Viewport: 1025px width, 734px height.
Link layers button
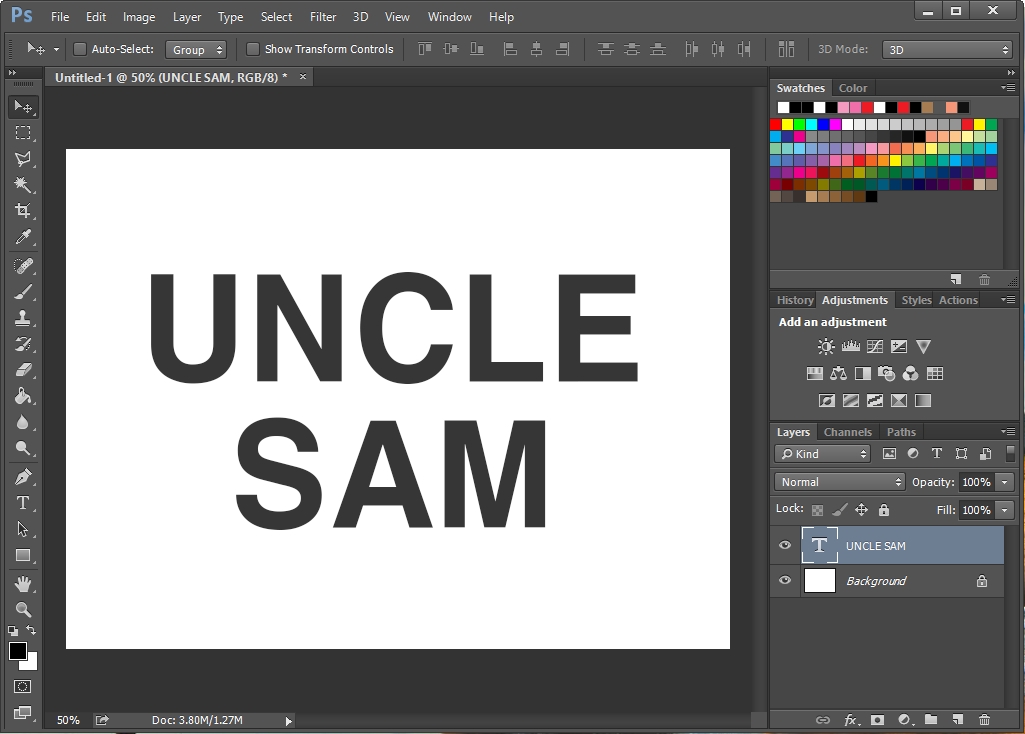tap(823, 720)
